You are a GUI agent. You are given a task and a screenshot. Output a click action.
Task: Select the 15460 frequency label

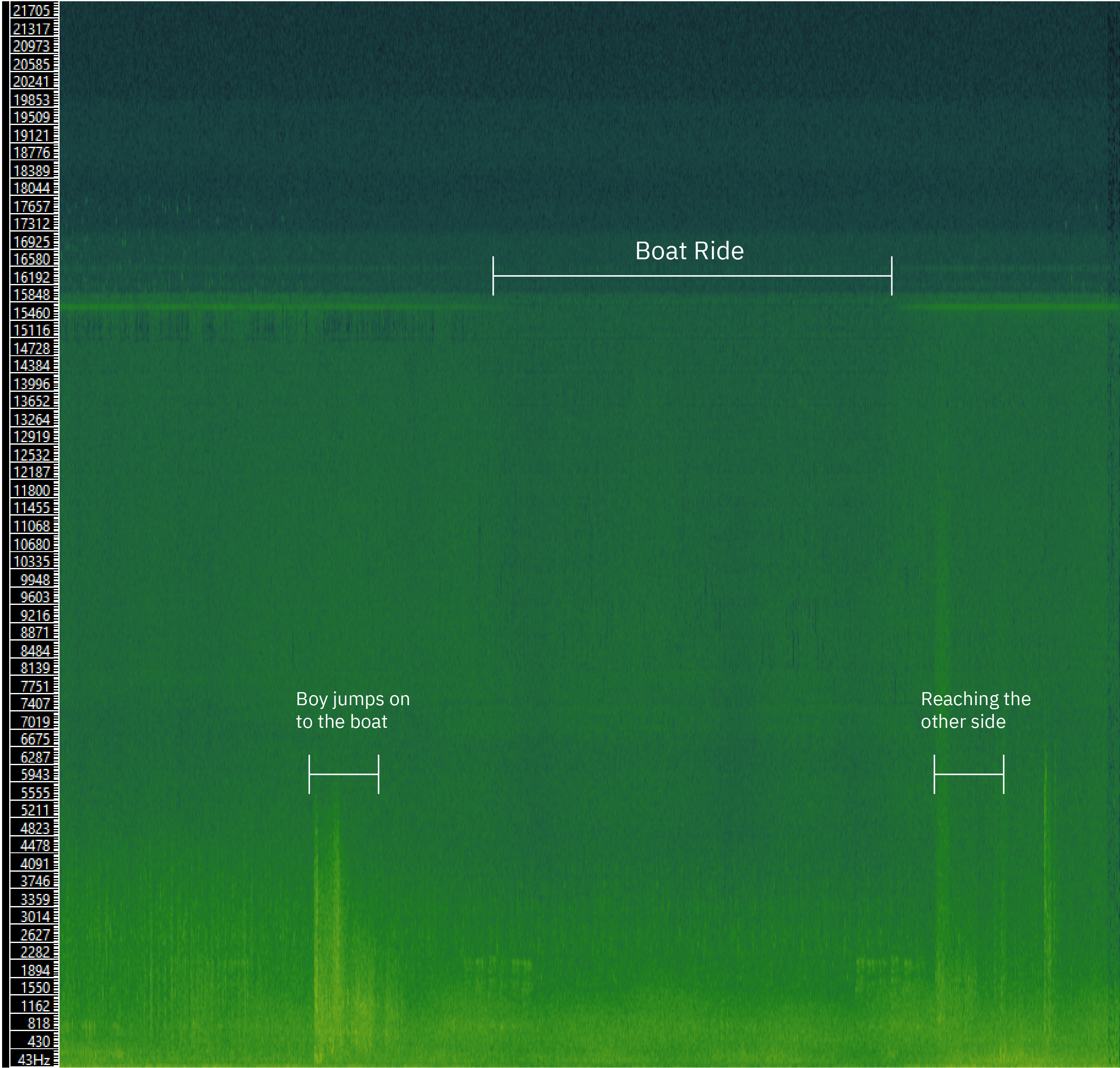pos(32,313)
